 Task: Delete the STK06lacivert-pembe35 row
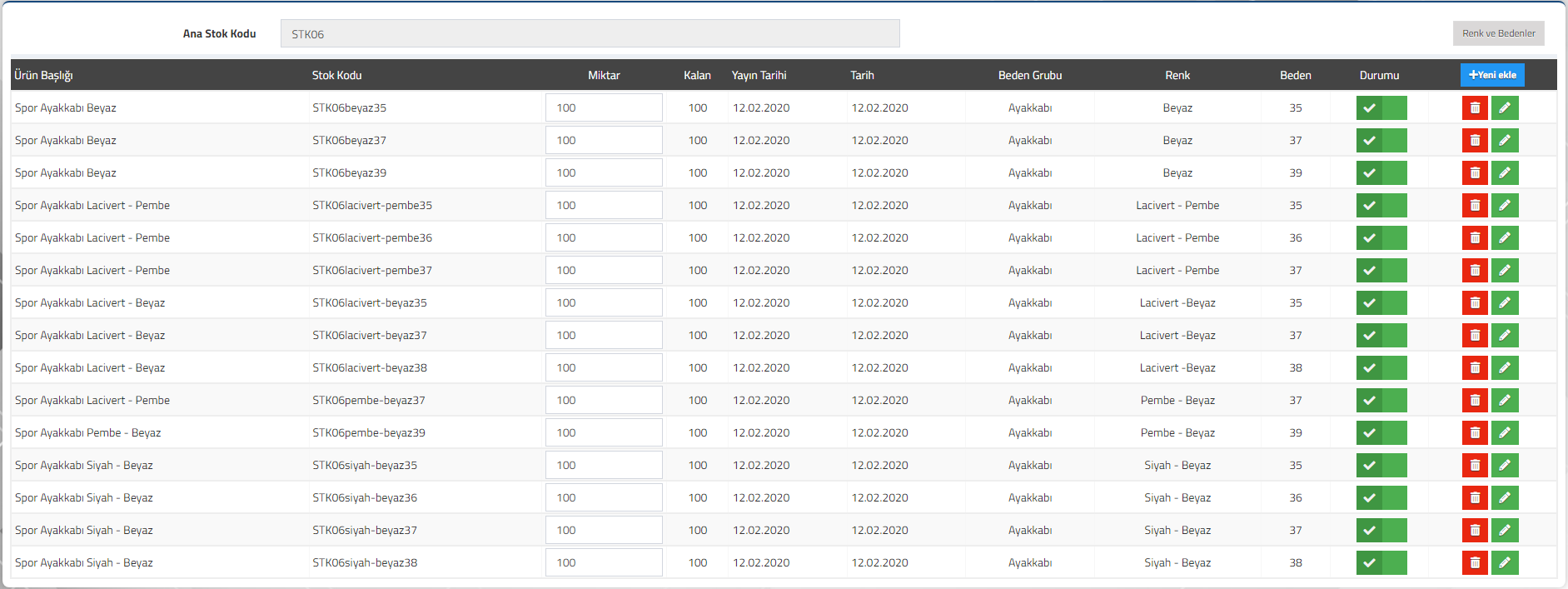(x=1475, y=206)
